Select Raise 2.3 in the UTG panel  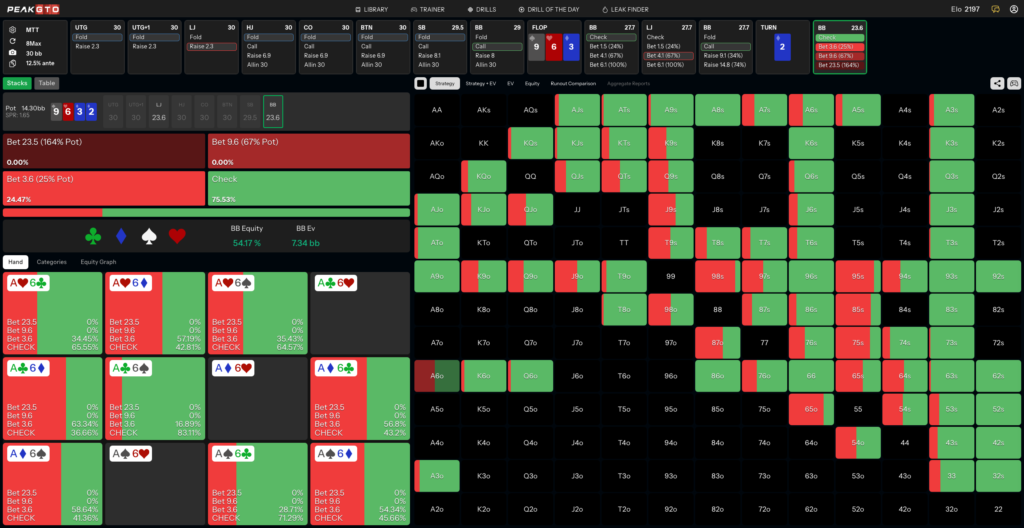coord(97,46)
